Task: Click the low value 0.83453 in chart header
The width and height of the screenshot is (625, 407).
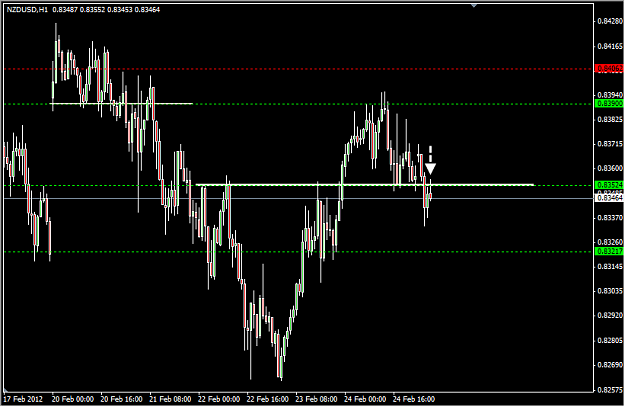Action: pos(120,10)
